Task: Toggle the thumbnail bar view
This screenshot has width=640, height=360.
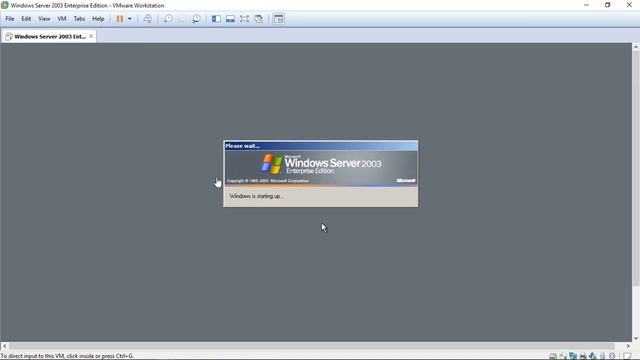Action: (230, 19)
